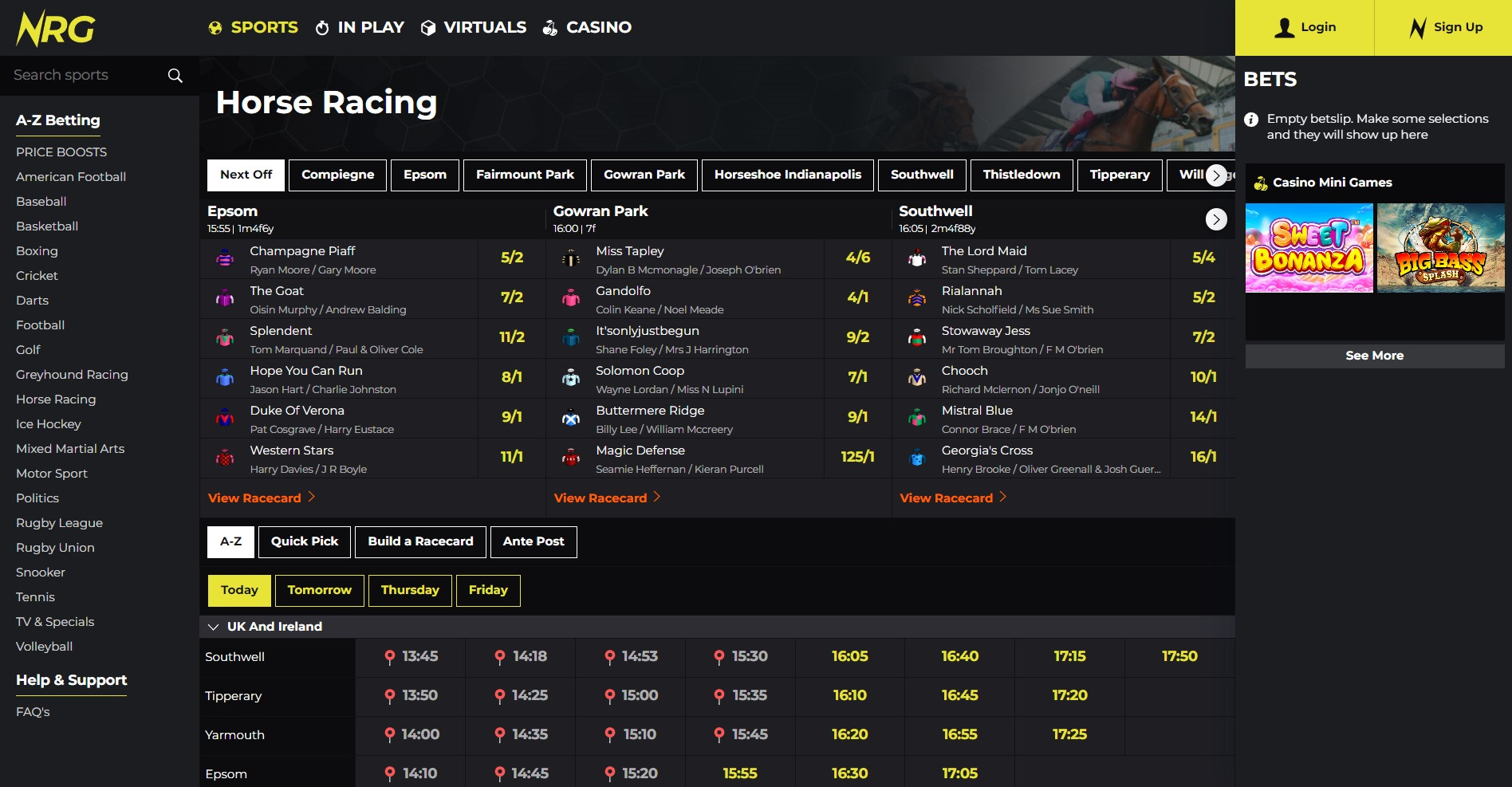1512x787 pixels.
Task: Click the search magnifier icon
Action: pyautogui.click(x=174, y=75)
